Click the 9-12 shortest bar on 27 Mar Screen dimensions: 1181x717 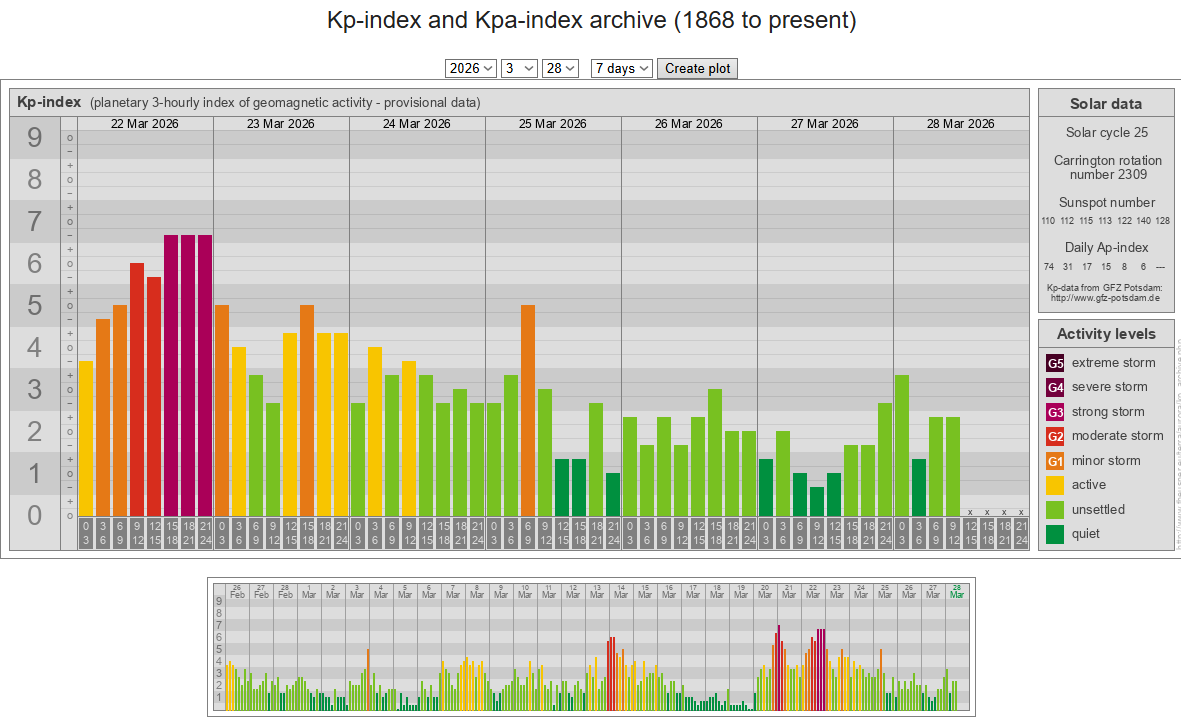click(x=816, y=502)
